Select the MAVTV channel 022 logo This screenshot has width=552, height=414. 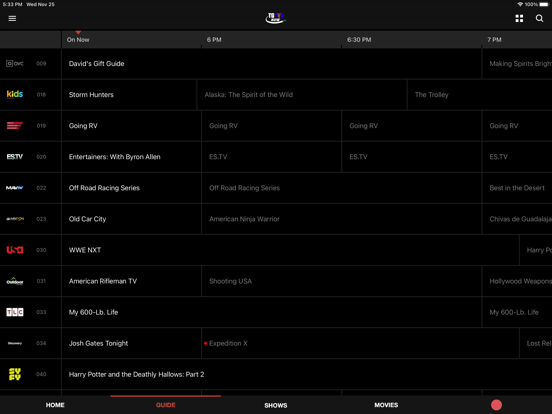pos(15,188)
